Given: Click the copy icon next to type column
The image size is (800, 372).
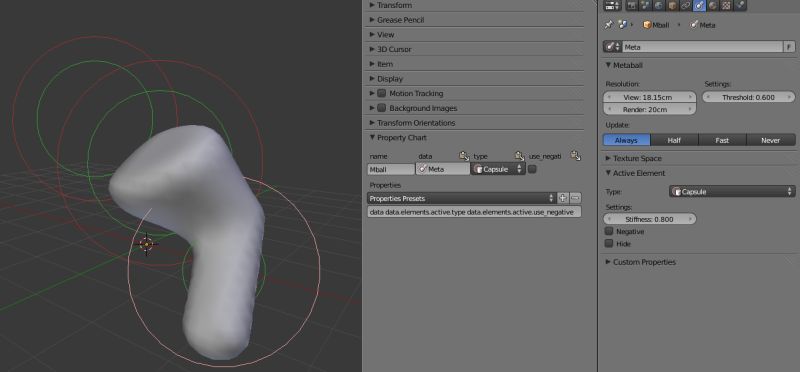Looking at the screenshot, I should 519,156.
